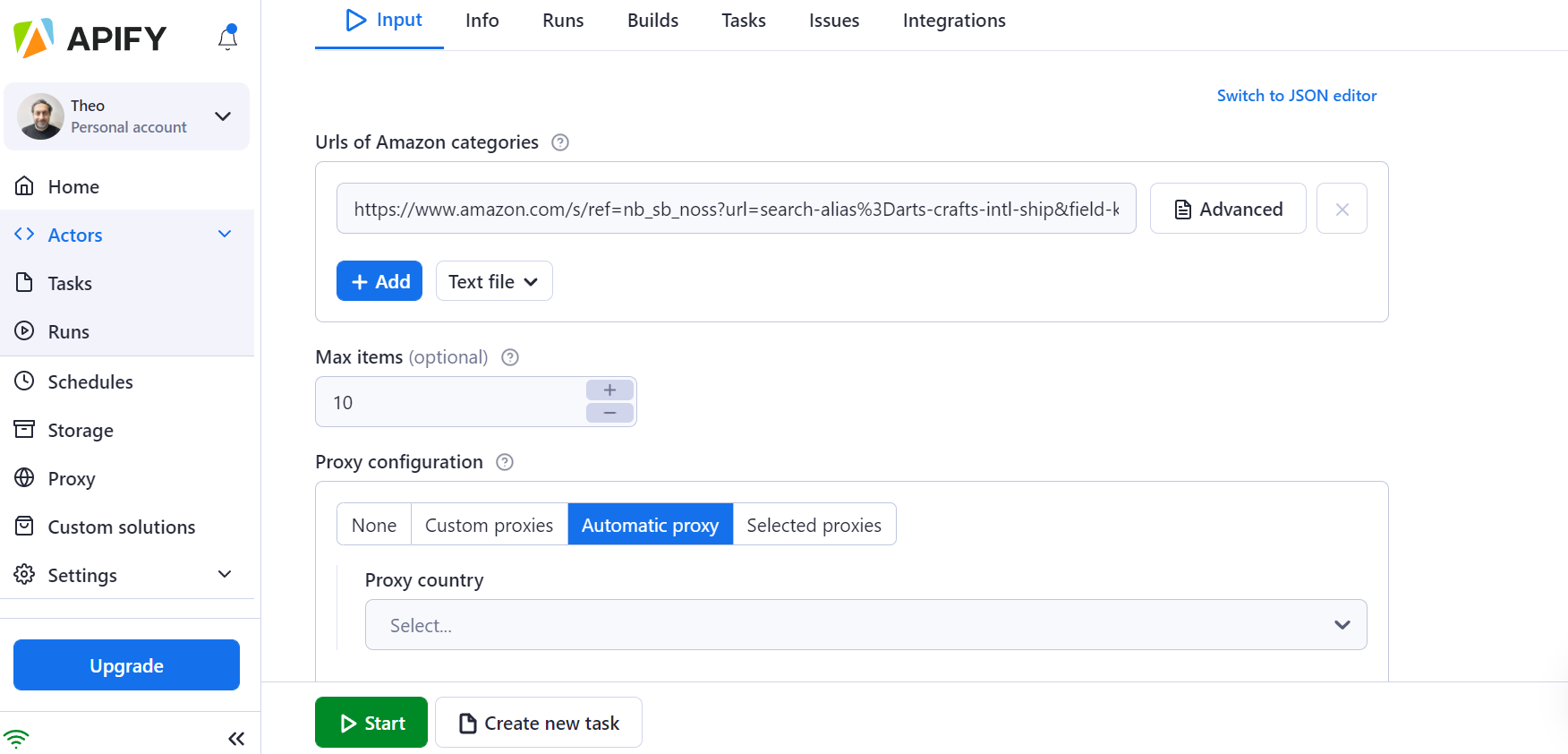This screenshot has width=1568, height=754.
Task: Click Switch to JSON editor link
Action: tap(1297, 96)
